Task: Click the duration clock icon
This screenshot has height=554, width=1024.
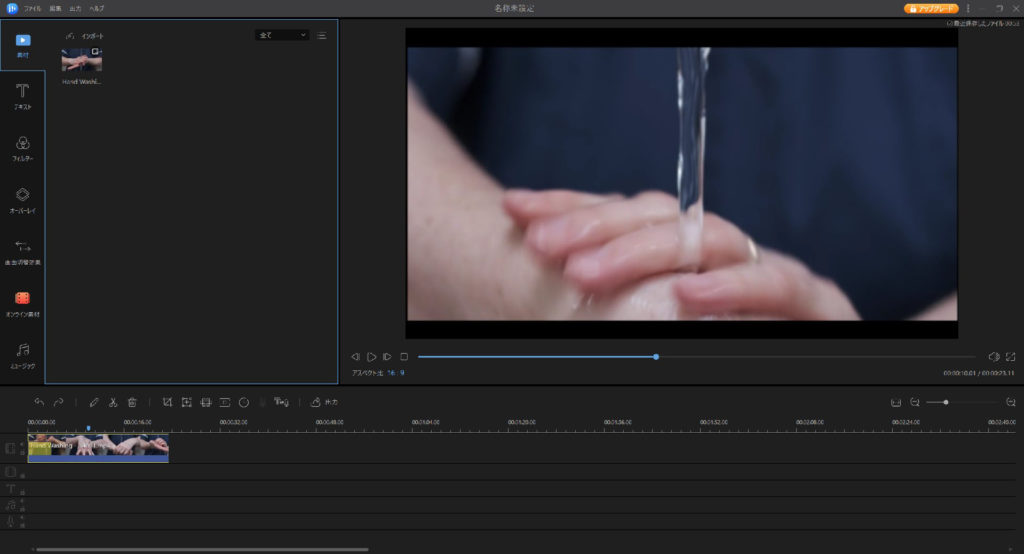Action: click(244, 402)
